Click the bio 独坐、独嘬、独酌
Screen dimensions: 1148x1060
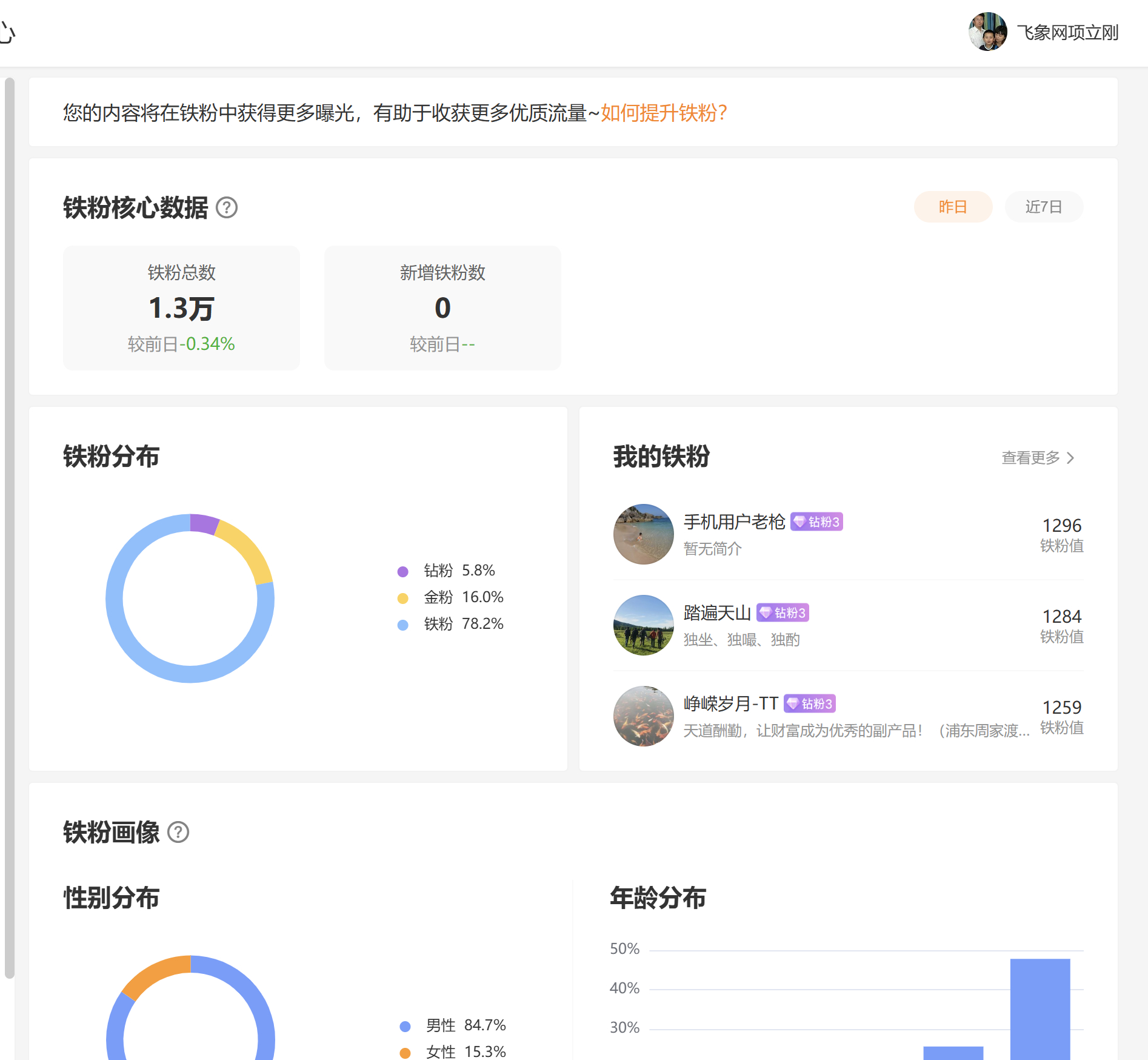(741, 639)
